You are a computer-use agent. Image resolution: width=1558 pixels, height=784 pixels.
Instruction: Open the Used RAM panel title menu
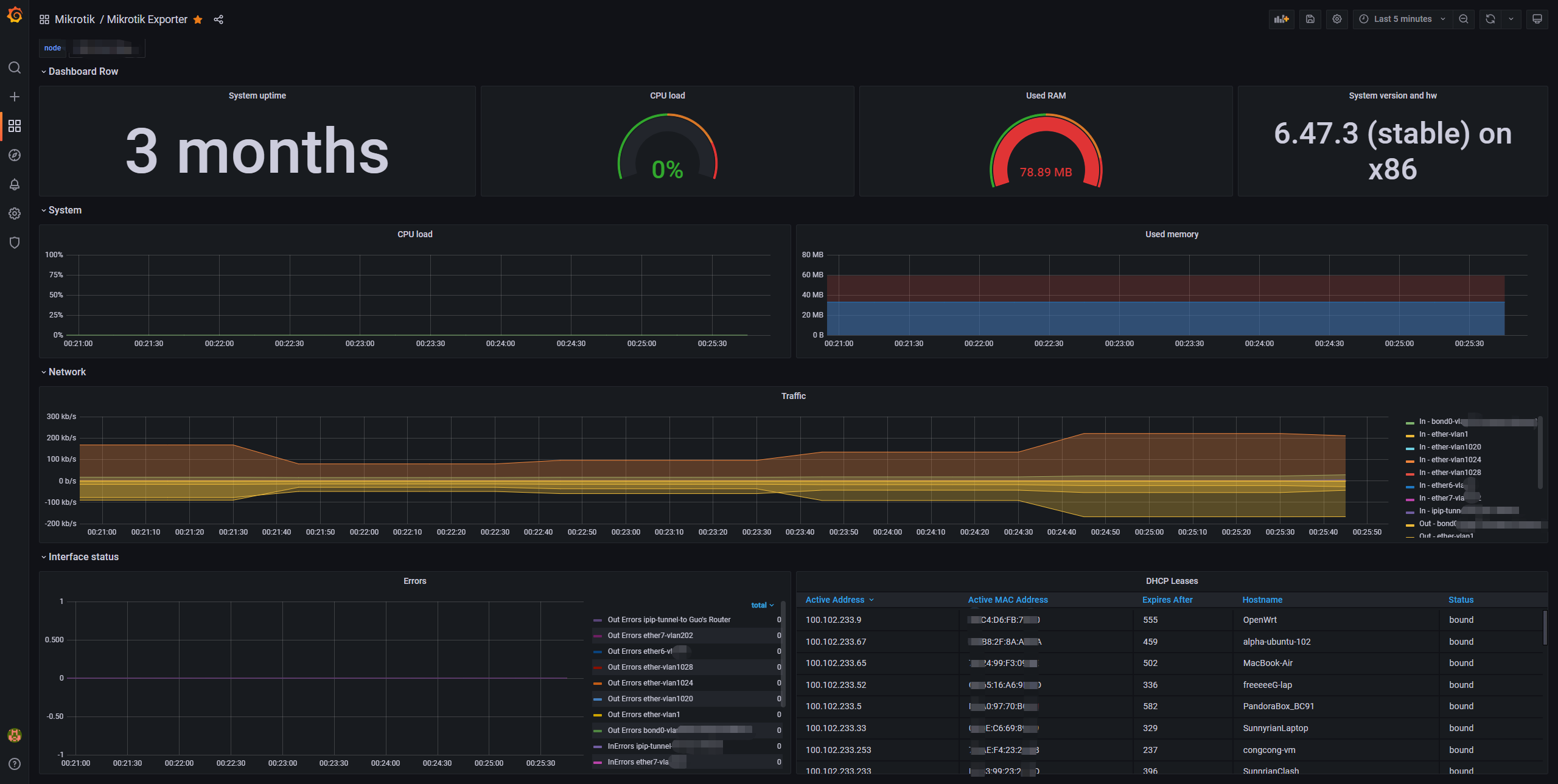coord(1046,95)
